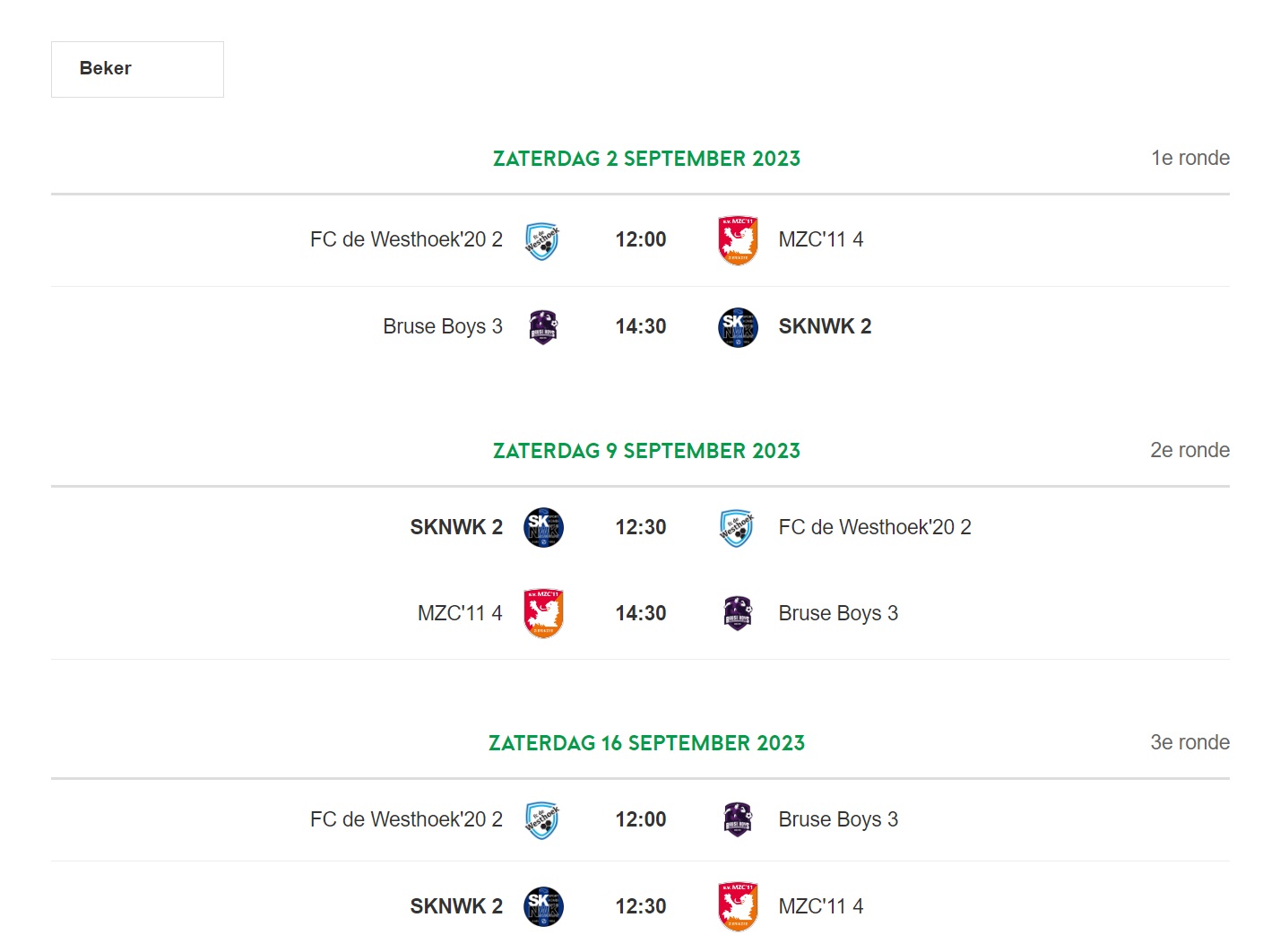Select SKNWK 2 team name in 3e ronde

(x=456, y=906)
